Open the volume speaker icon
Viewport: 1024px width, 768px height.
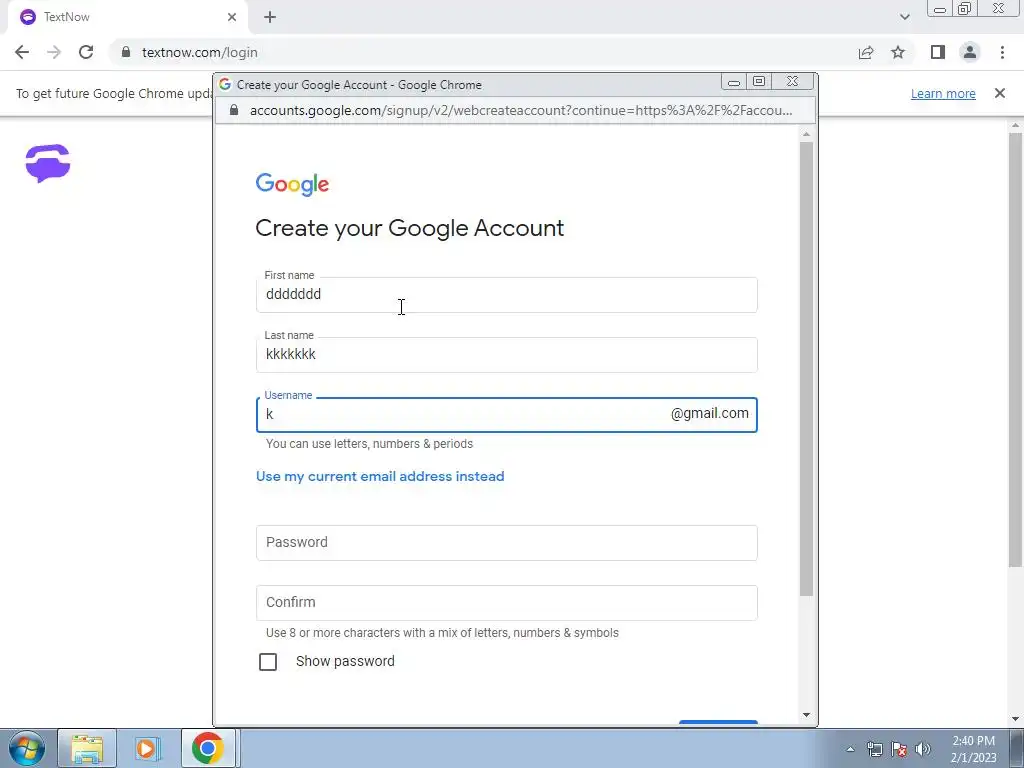(x=923, y=749)
